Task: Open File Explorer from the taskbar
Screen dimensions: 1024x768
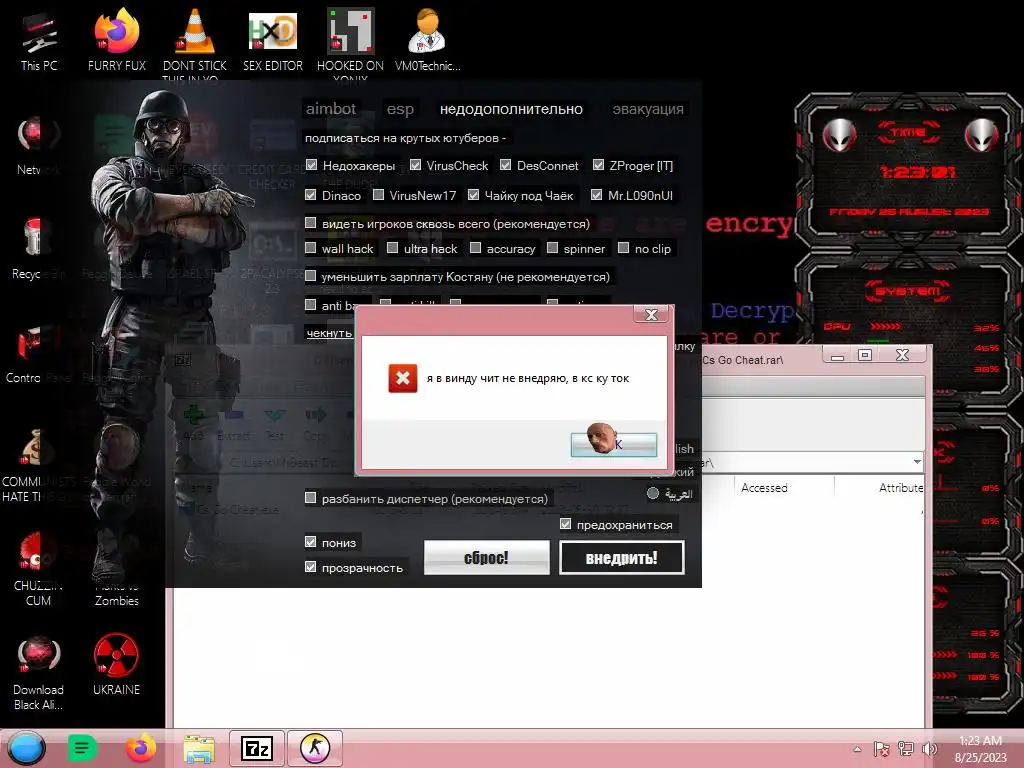Action: [x=199, y=749]
